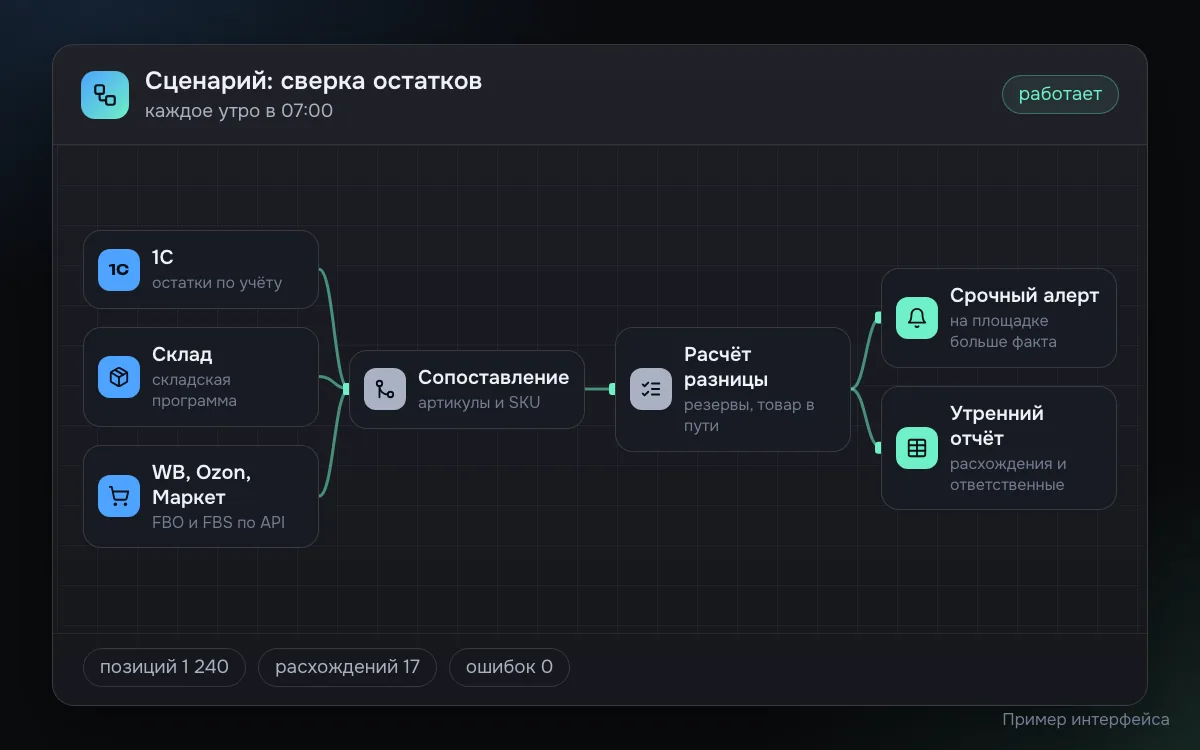The width and height of the screenshot is (1200, 750).
Task: Click the schedule text каждое утро в 07:00
Action: pos(239,111)
